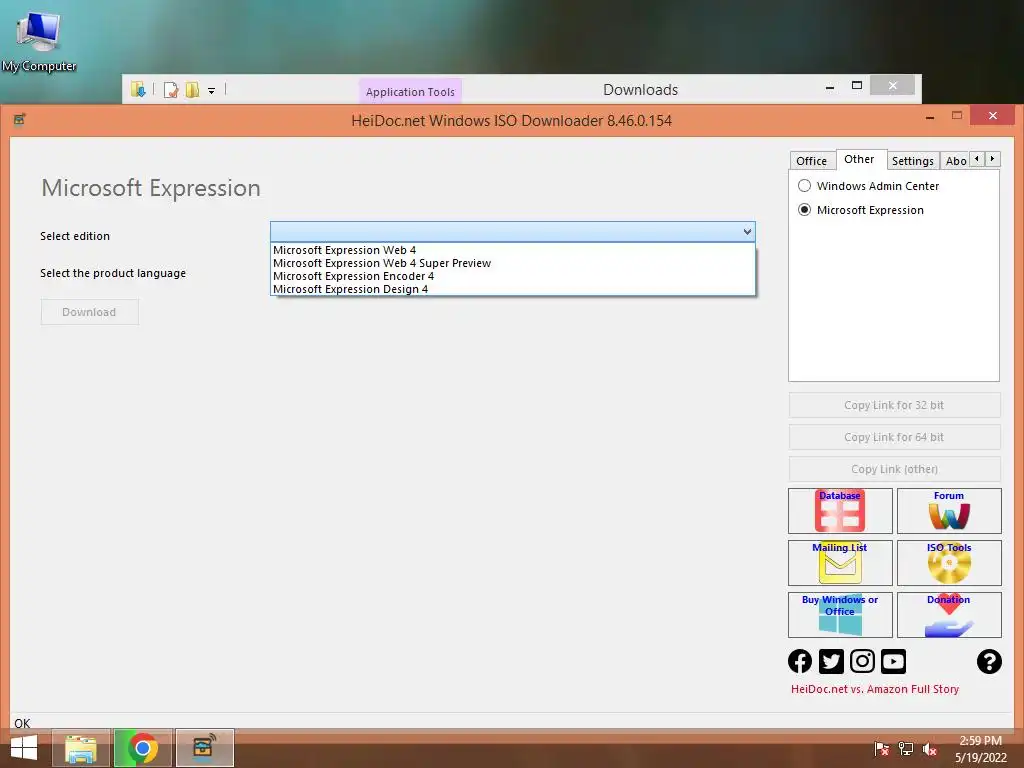The width and height of the screenshot is (1024, 768).
Task: Open My Computer desktop icon
Action: (39, 42)
